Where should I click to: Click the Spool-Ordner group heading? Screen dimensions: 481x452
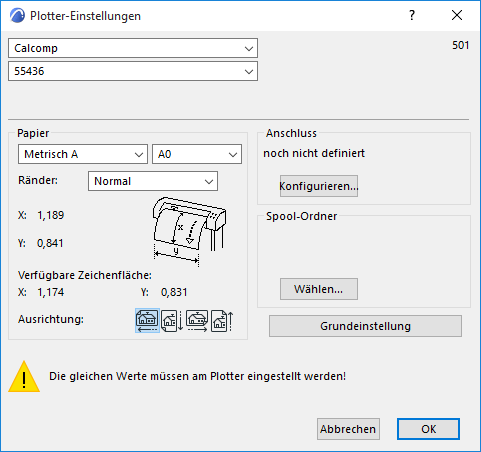point(301,216)
